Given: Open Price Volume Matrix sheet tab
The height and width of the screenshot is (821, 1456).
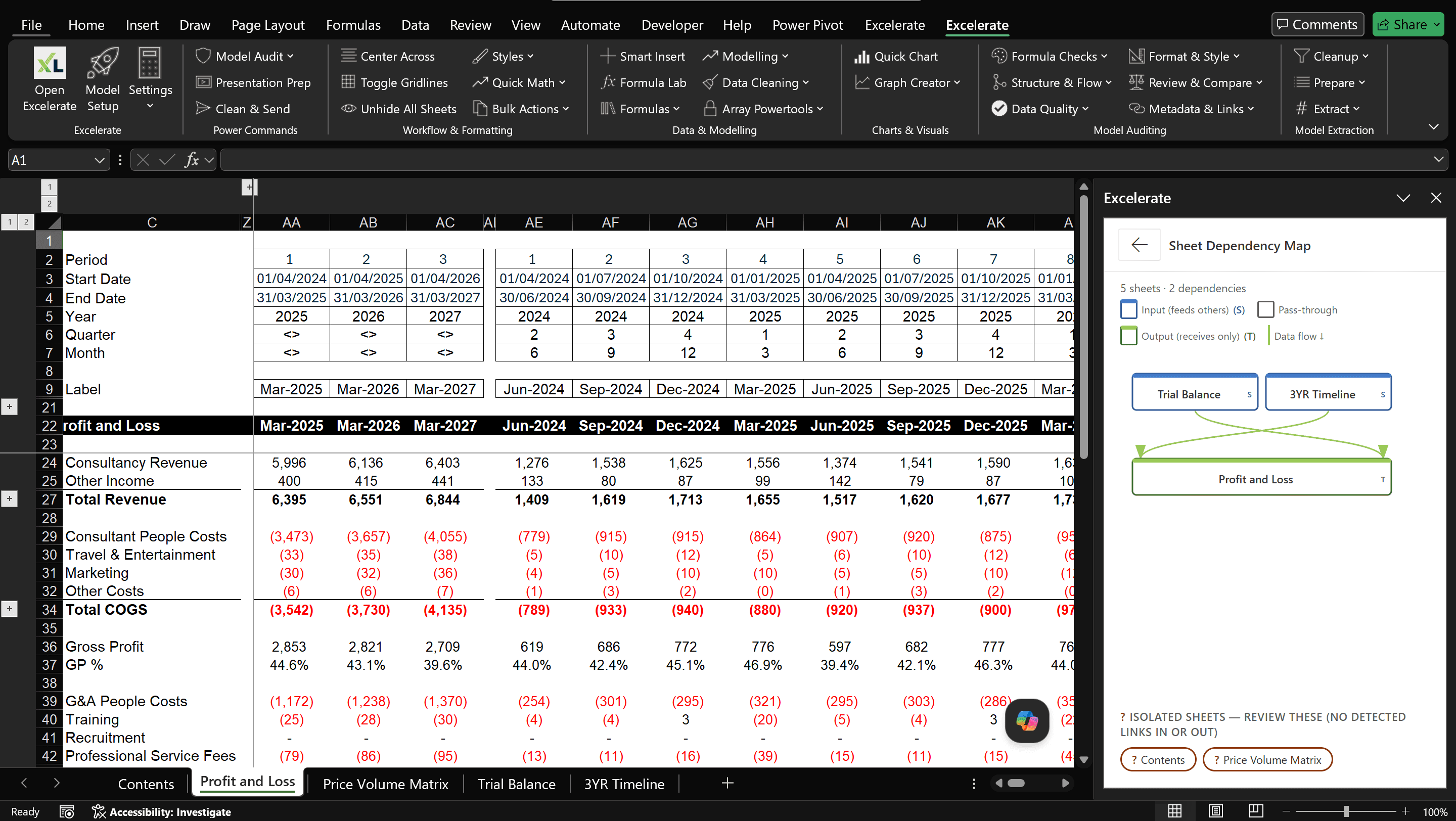Looking at the screenshot, I should [x=385, y=784].
